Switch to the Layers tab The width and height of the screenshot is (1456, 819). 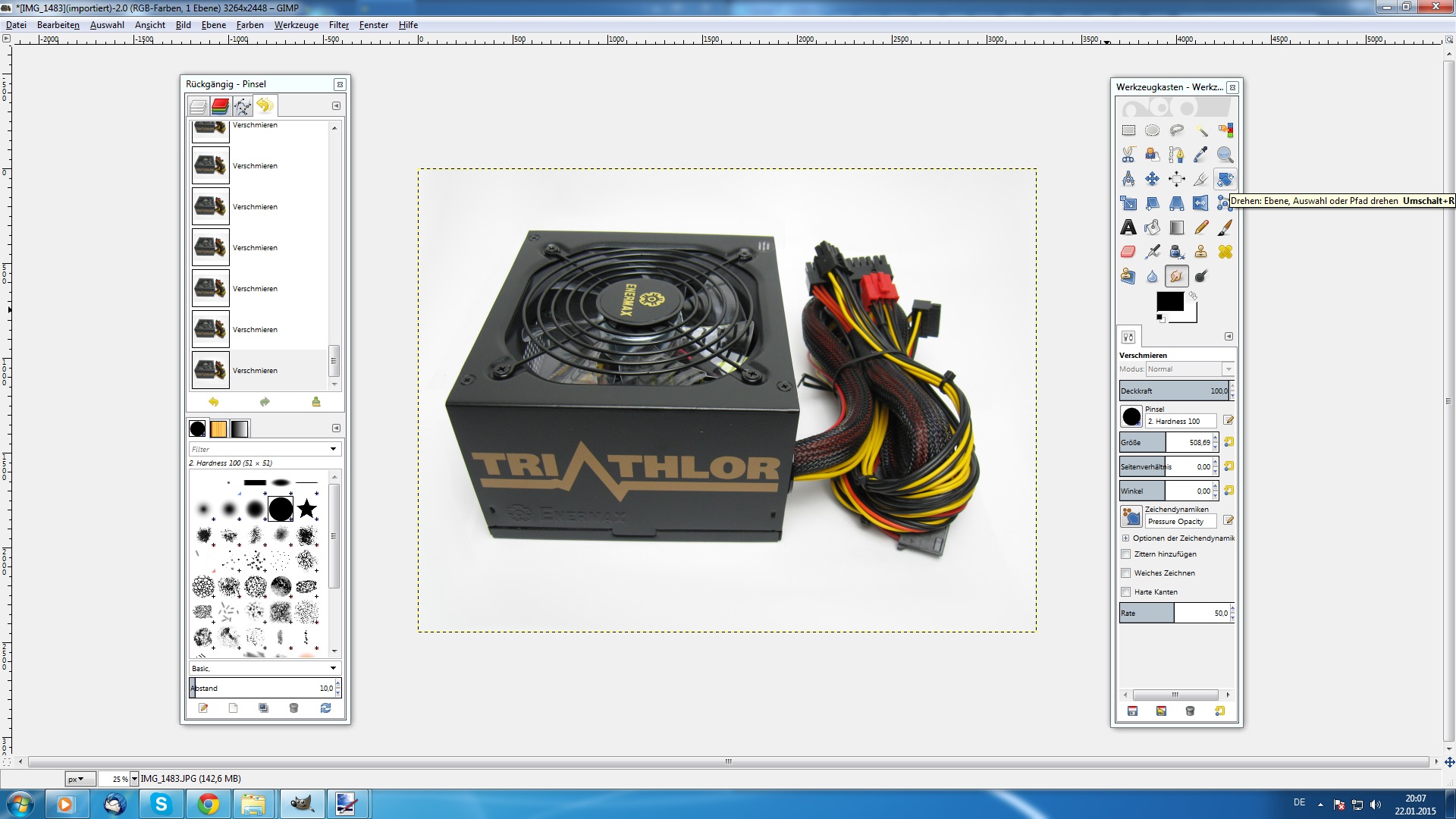(198, 106)
